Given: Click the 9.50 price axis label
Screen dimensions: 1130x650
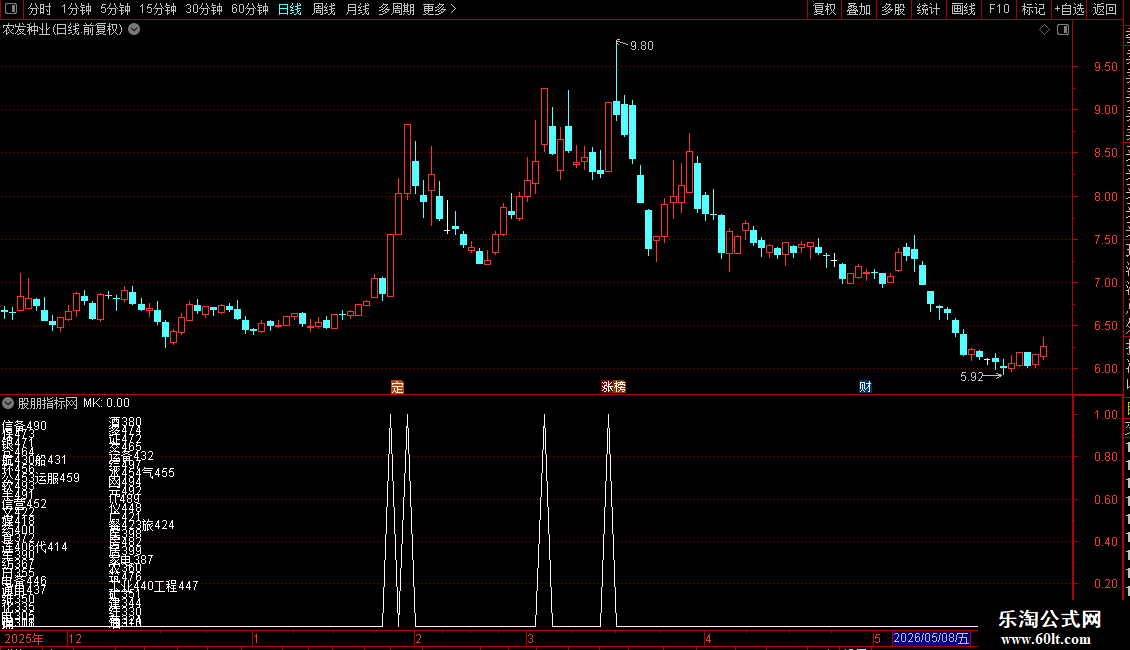Looking at the screenshot, I should pyautogui.click(x=1105, y=67).
